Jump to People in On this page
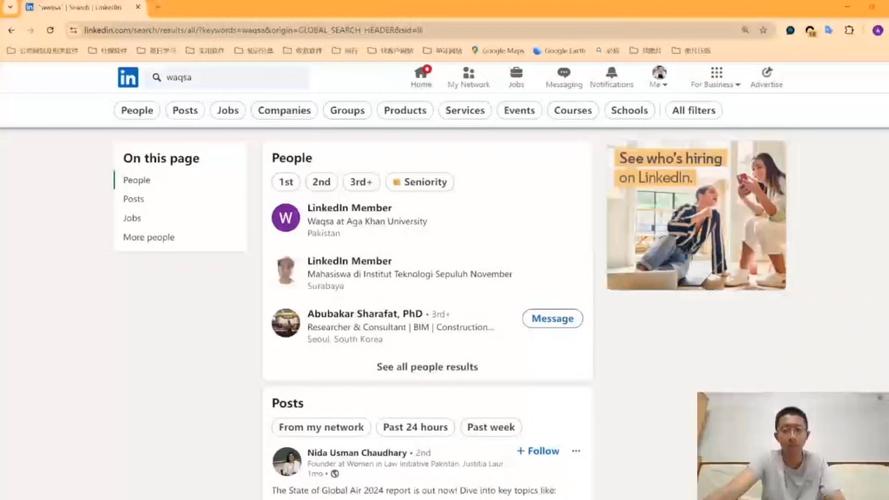The height and width of the screenshot is (500, 889). click(137, 180)
